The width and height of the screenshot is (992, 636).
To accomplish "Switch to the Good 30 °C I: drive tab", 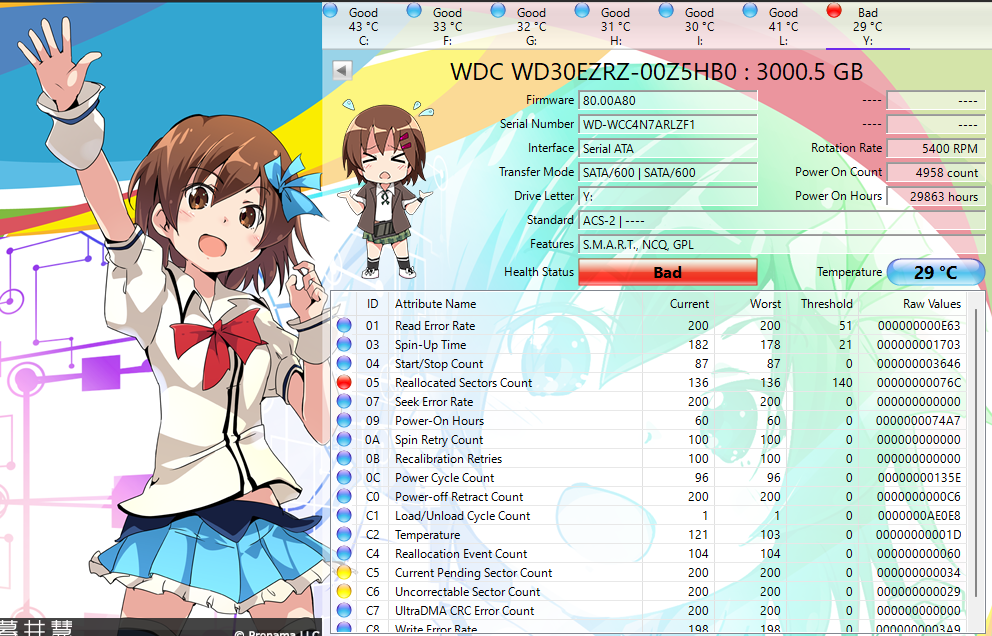I will pyautogui.click(x=699, y=26).
